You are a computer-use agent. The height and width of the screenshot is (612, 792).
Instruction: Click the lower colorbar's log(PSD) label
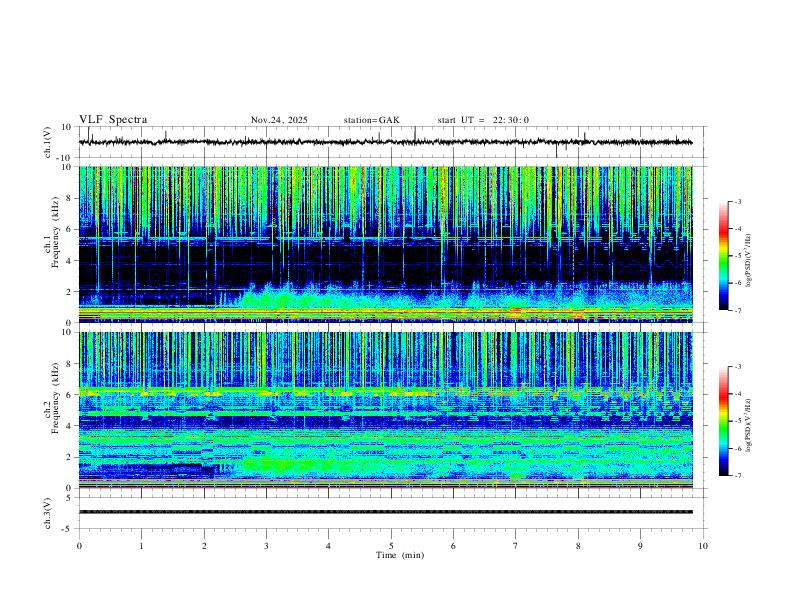748,425
